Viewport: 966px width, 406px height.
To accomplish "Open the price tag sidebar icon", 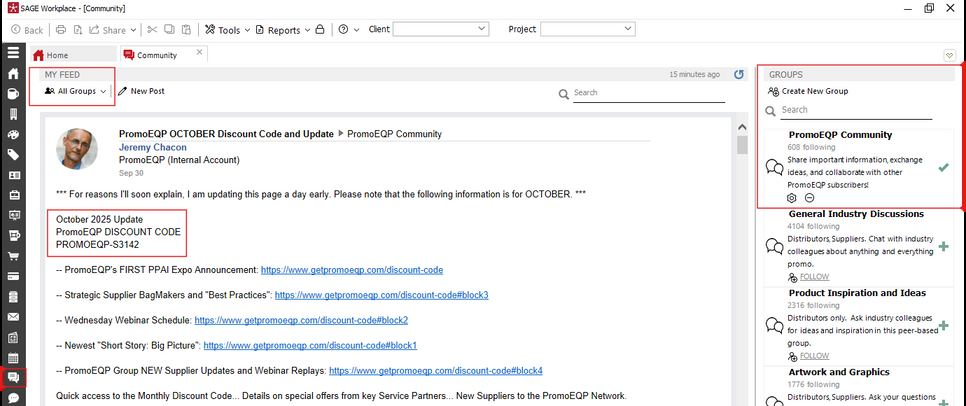I will [x=13, y=155].
